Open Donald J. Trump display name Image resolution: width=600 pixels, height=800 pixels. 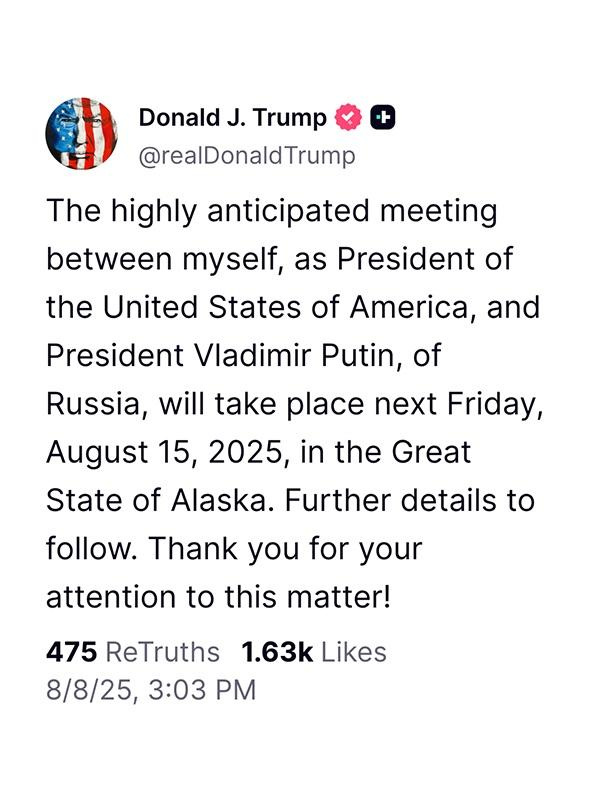(233, 118)
